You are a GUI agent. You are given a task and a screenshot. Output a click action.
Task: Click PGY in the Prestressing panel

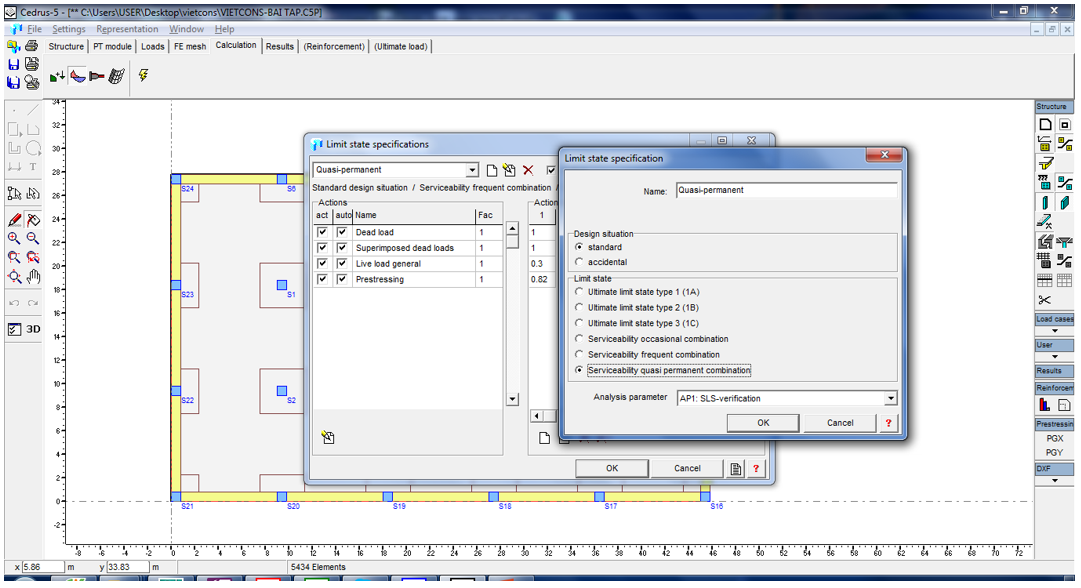[1054, 452]
